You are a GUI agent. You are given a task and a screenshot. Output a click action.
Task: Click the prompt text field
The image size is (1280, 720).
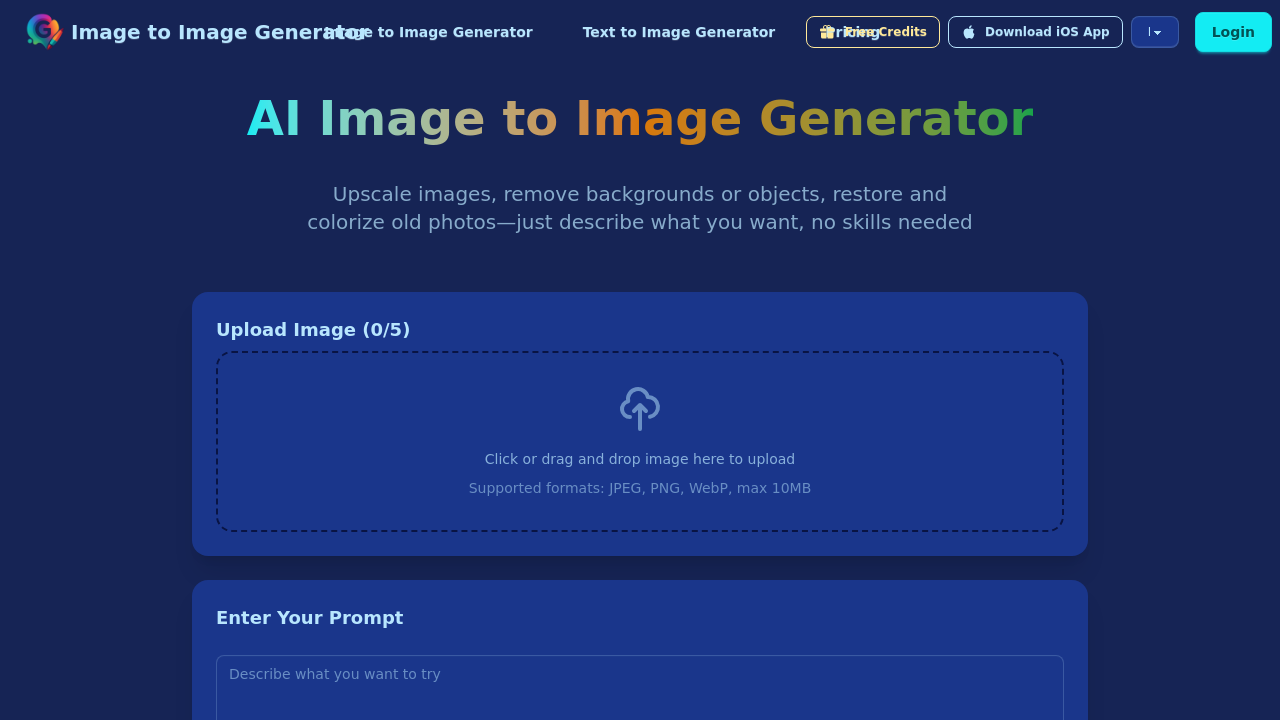click(639, 687)
